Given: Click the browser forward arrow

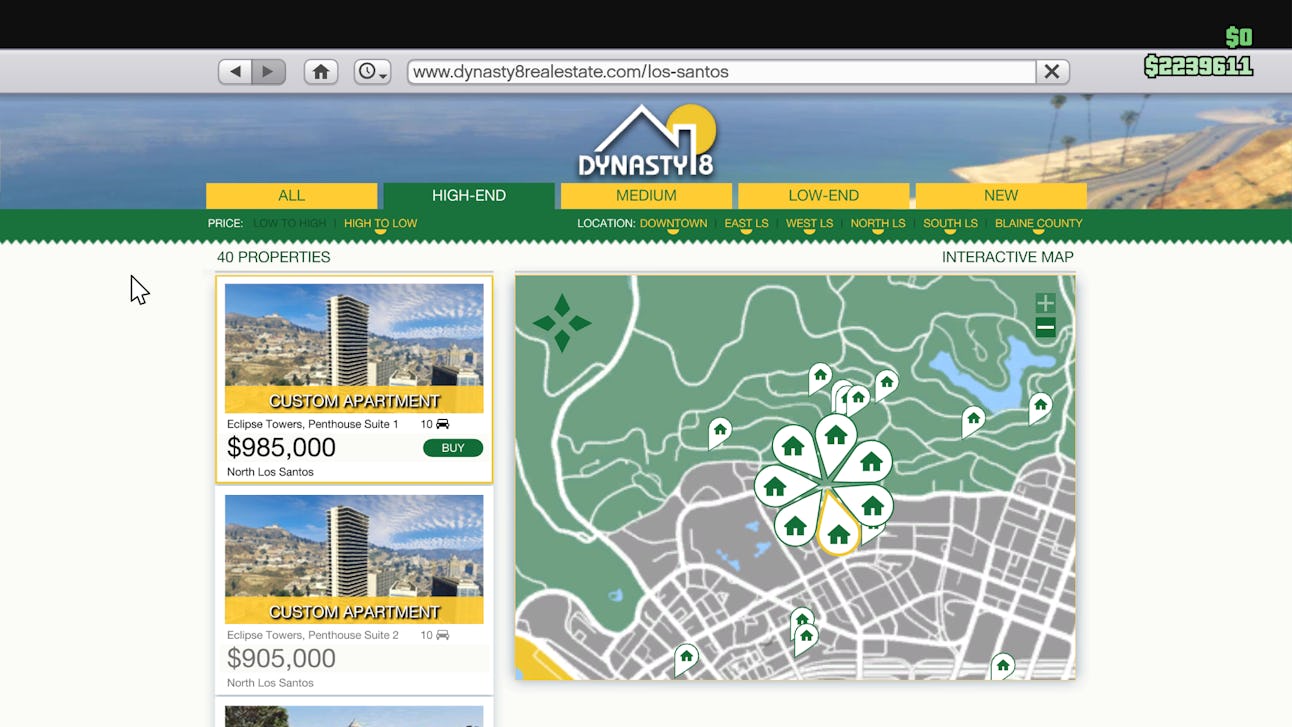Looking at the screenshot, I should 267,71.
